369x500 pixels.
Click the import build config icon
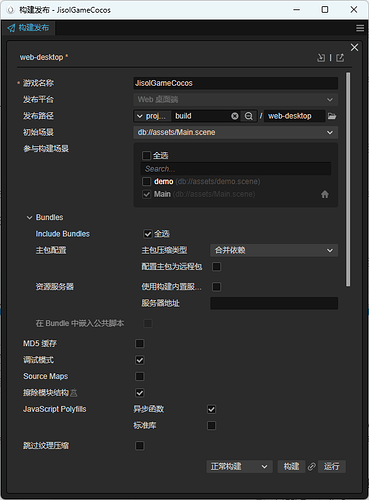pyautogui.click(x=321, y=58)
